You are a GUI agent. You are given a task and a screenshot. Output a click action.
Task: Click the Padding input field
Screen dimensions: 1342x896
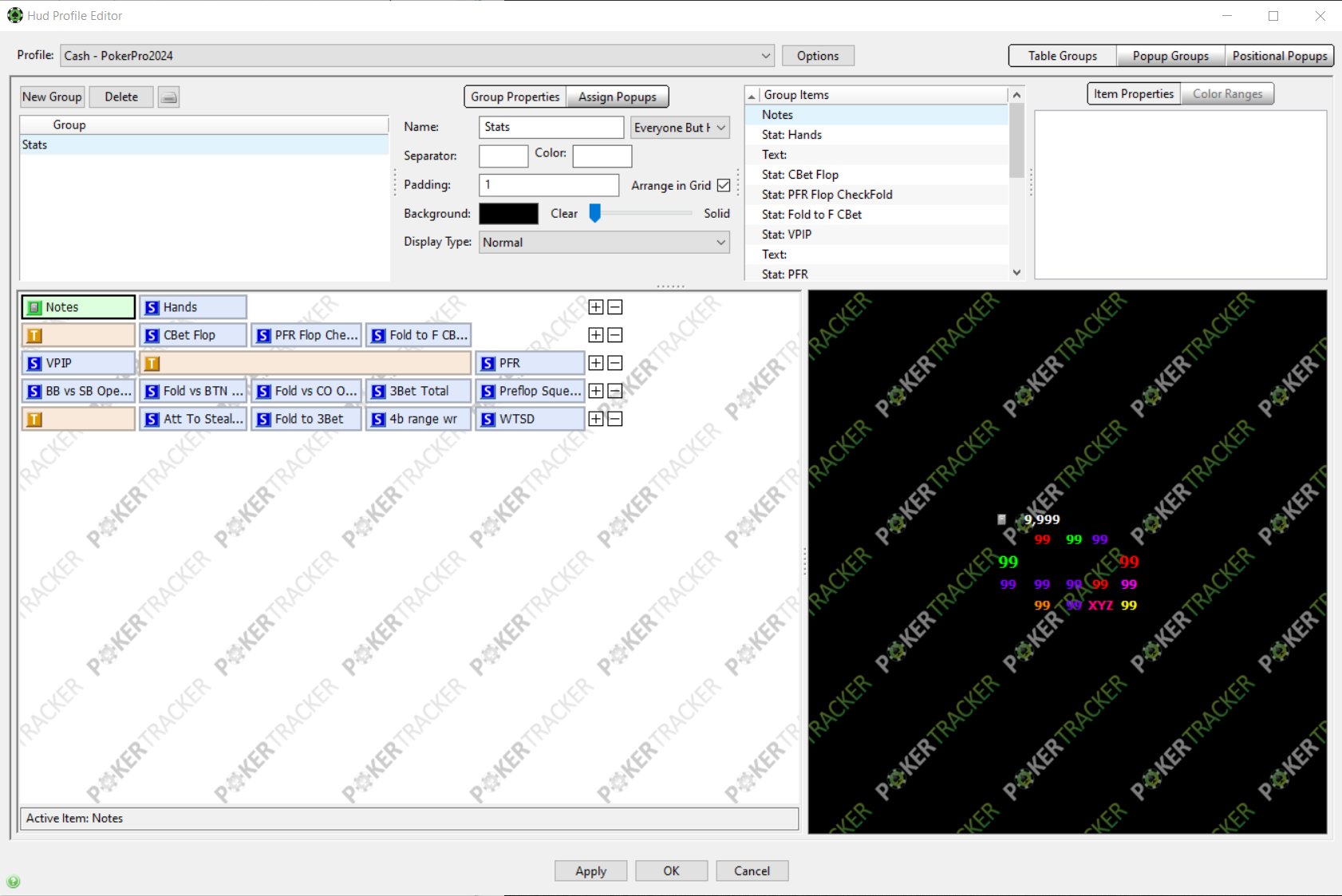tap(549, 185)
